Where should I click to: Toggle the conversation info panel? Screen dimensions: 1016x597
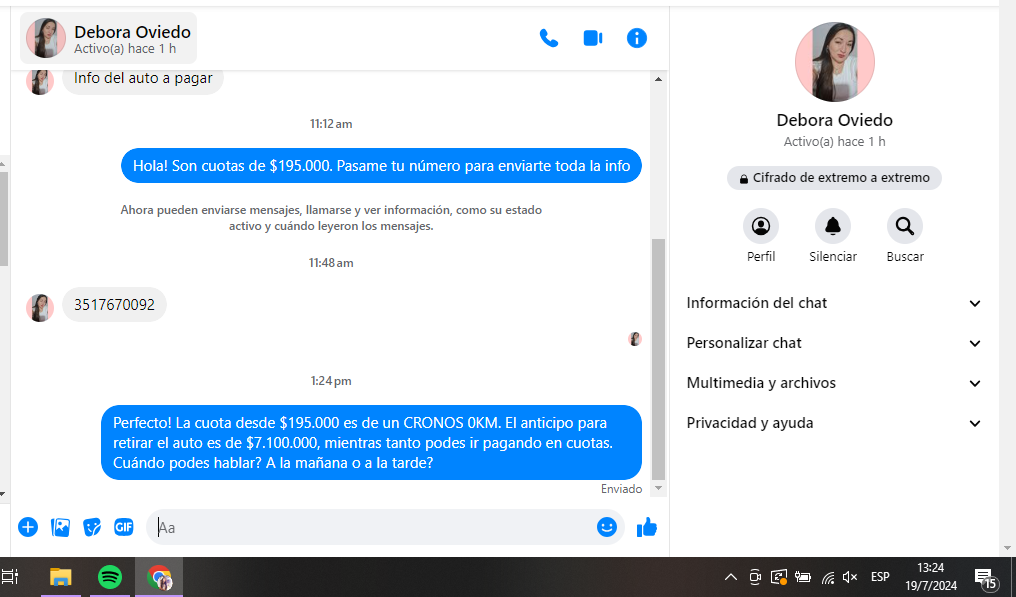637,38
